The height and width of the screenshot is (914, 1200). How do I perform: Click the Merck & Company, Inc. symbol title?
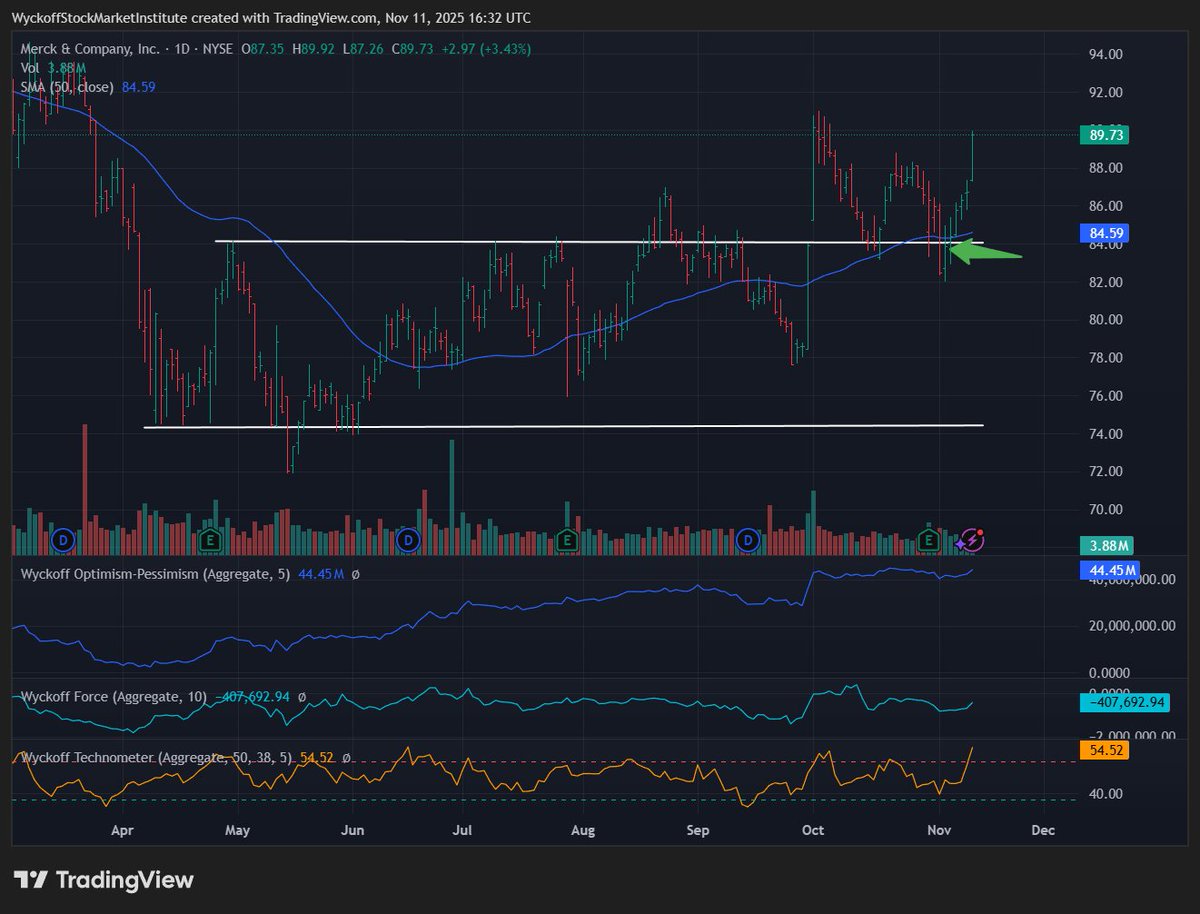coord(89,48)
